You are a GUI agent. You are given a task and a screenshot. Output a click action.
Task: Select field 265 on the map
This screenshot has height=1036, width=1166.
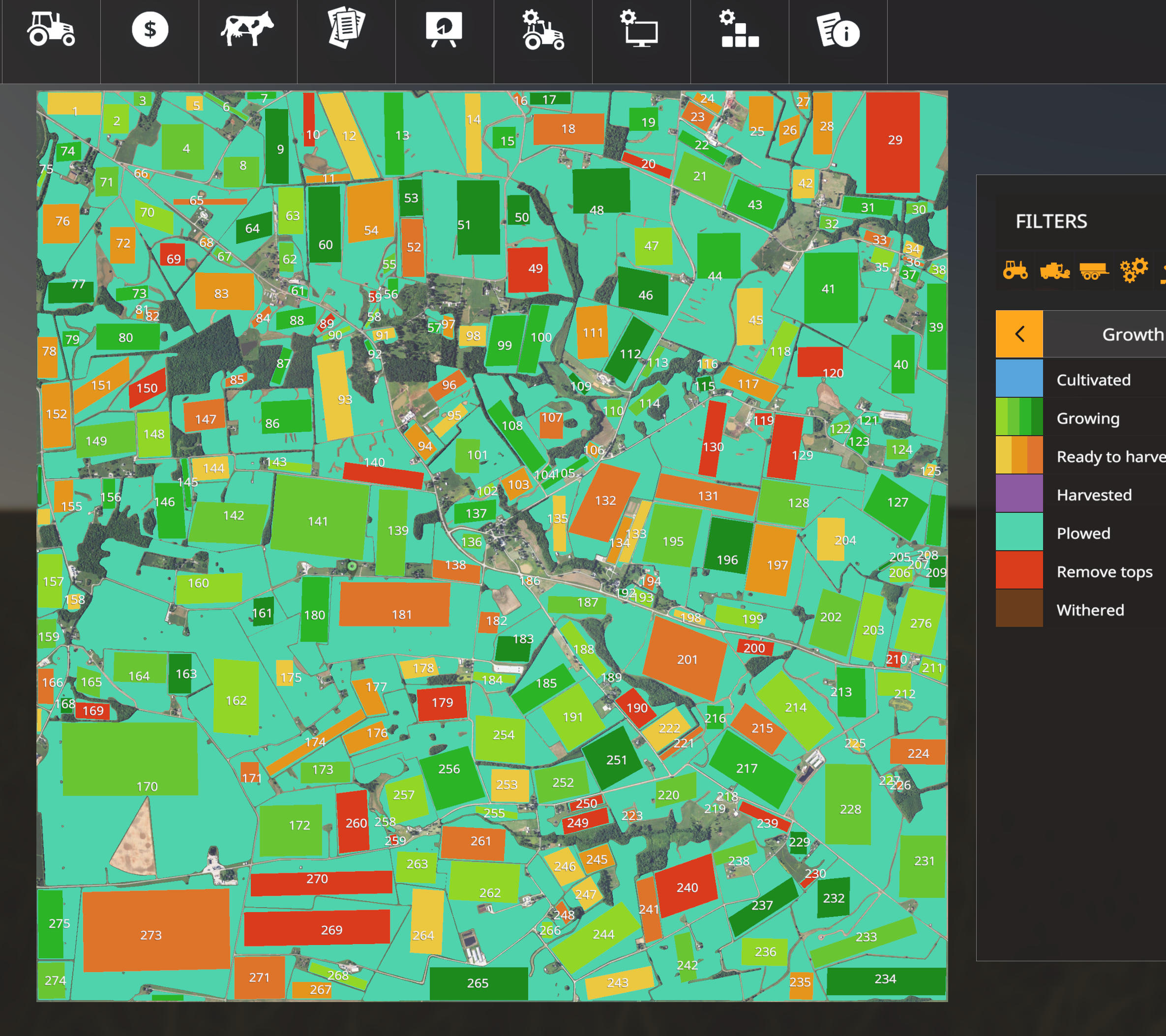(x=478, y=983)
